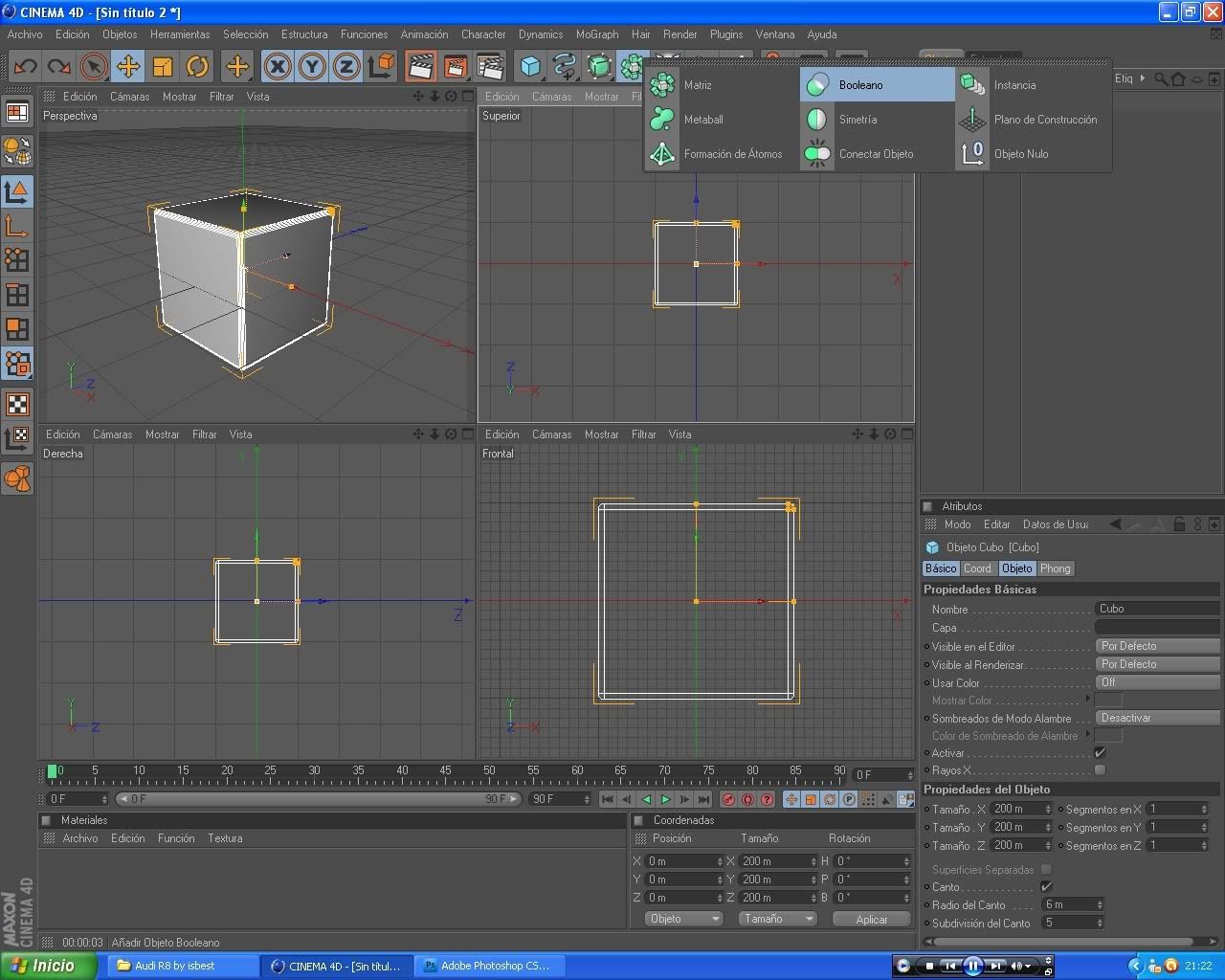Toggle the Canto checkbox

click(1046, 887)
